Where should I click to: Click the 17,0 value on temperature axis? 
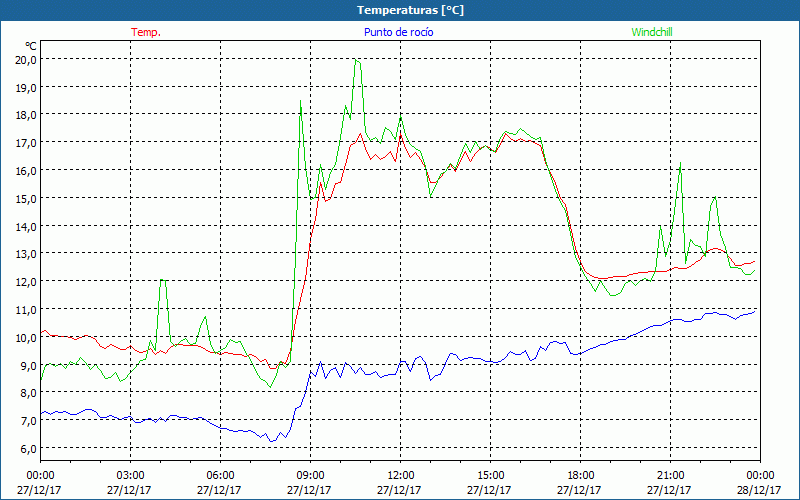click(x=26, y=143)
